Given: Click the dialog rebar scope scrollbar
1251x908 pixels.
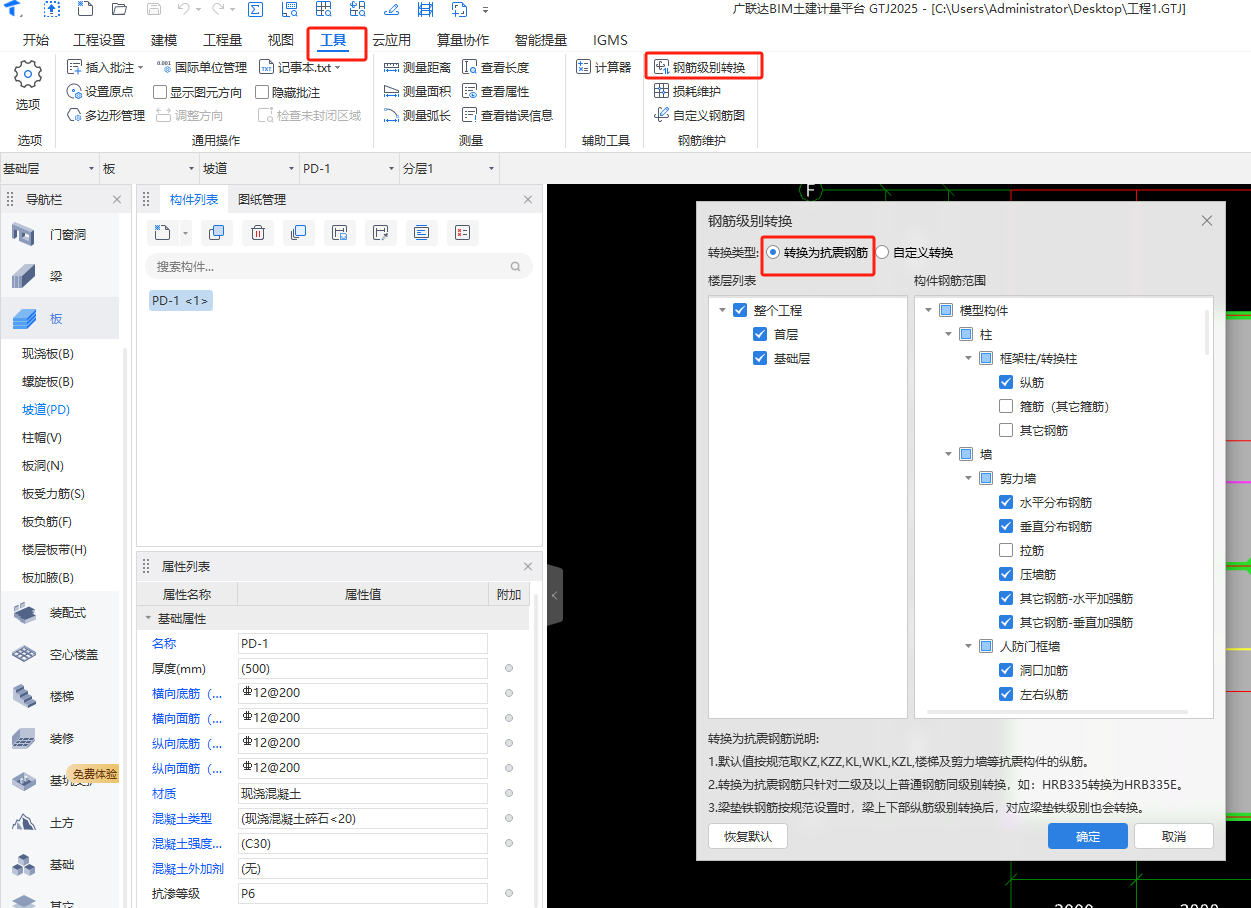Looking at the screenshot, I should (x=1207, y=332).
